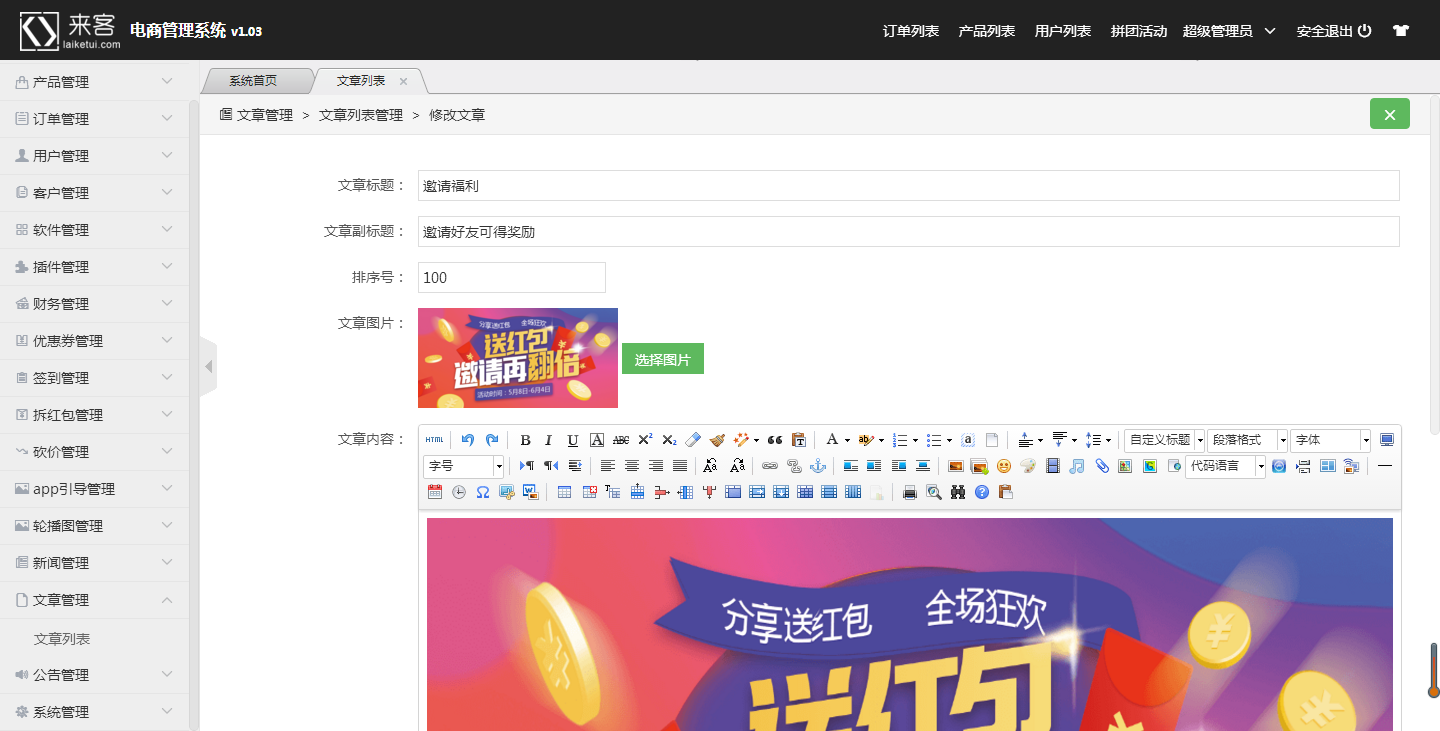Click the search-replace binoculars icon
The width and height of the screenshot is (1440, 731).
point(957,492)
